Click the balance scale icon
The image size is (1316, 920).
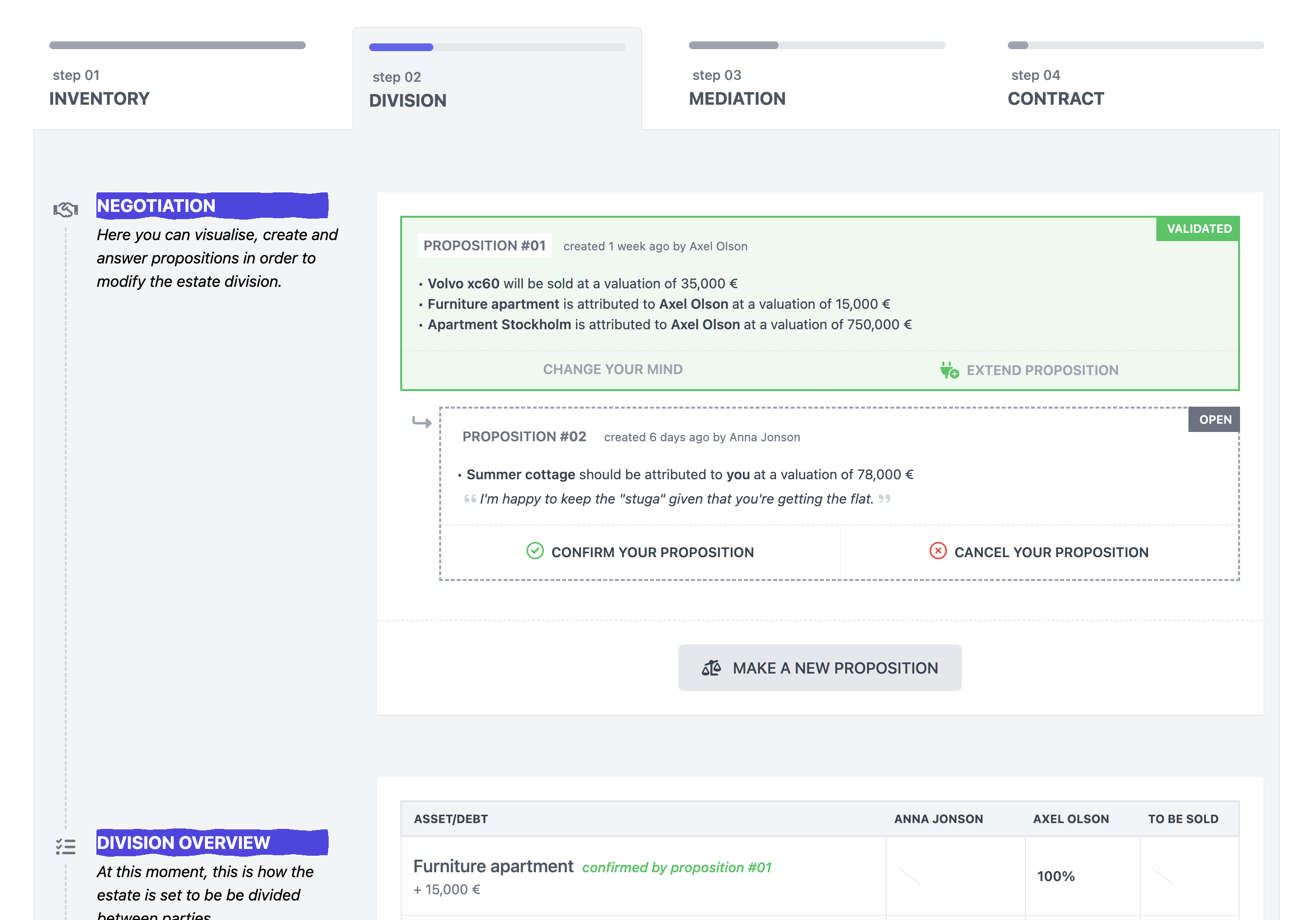tap(711, 668)
